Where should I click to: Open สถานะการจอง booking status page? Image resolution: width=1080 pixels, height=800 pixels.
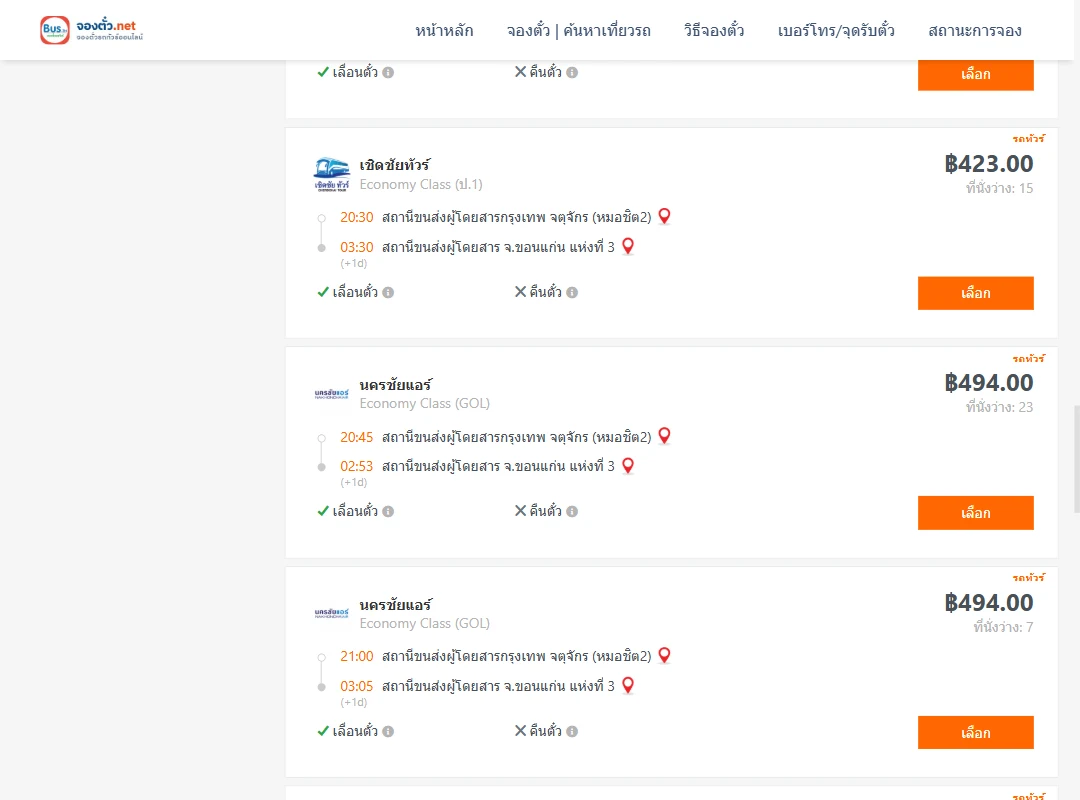click(975, 31)
